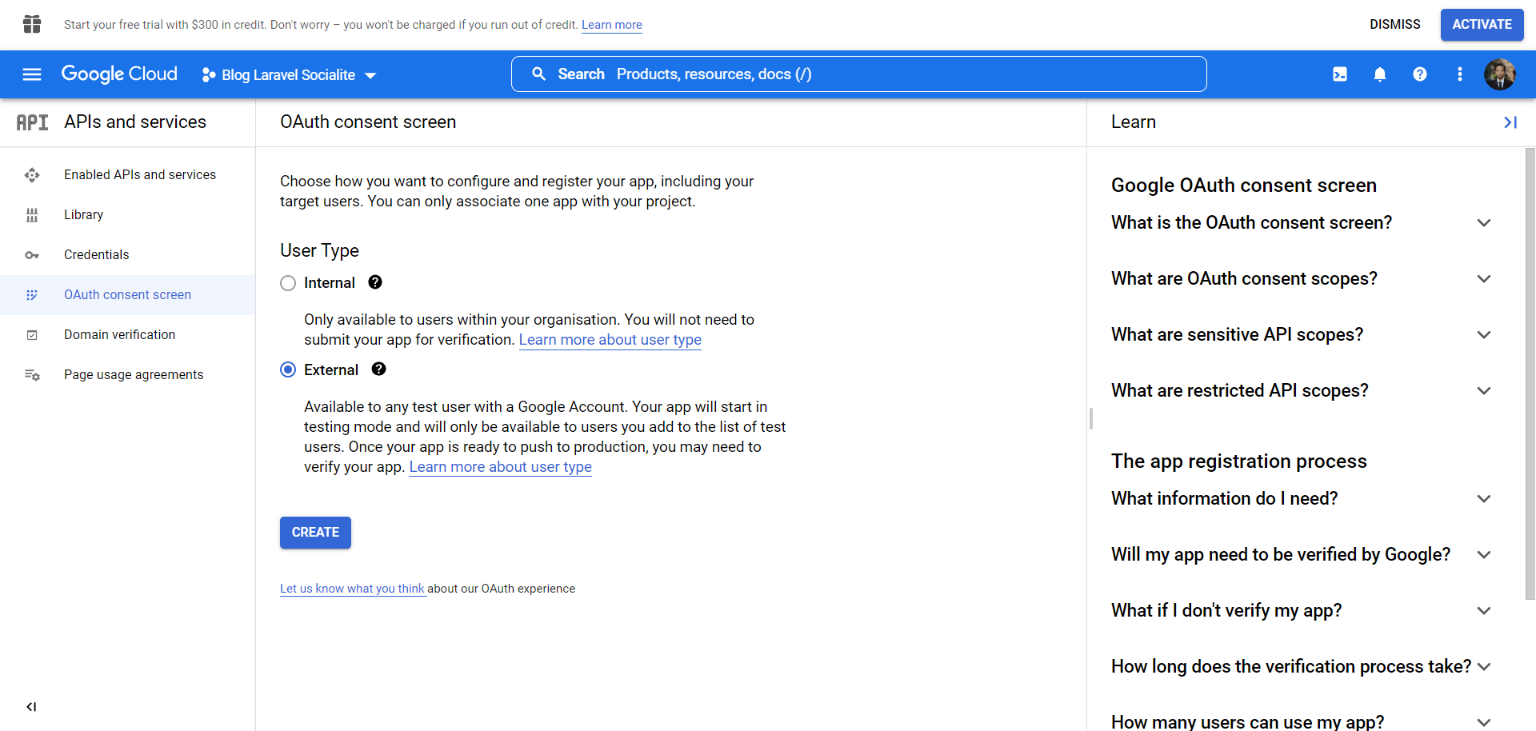This screenshot has width=1536, height=731.
Task: Open the three-dot settings menu
Action: pos(1460,74)
